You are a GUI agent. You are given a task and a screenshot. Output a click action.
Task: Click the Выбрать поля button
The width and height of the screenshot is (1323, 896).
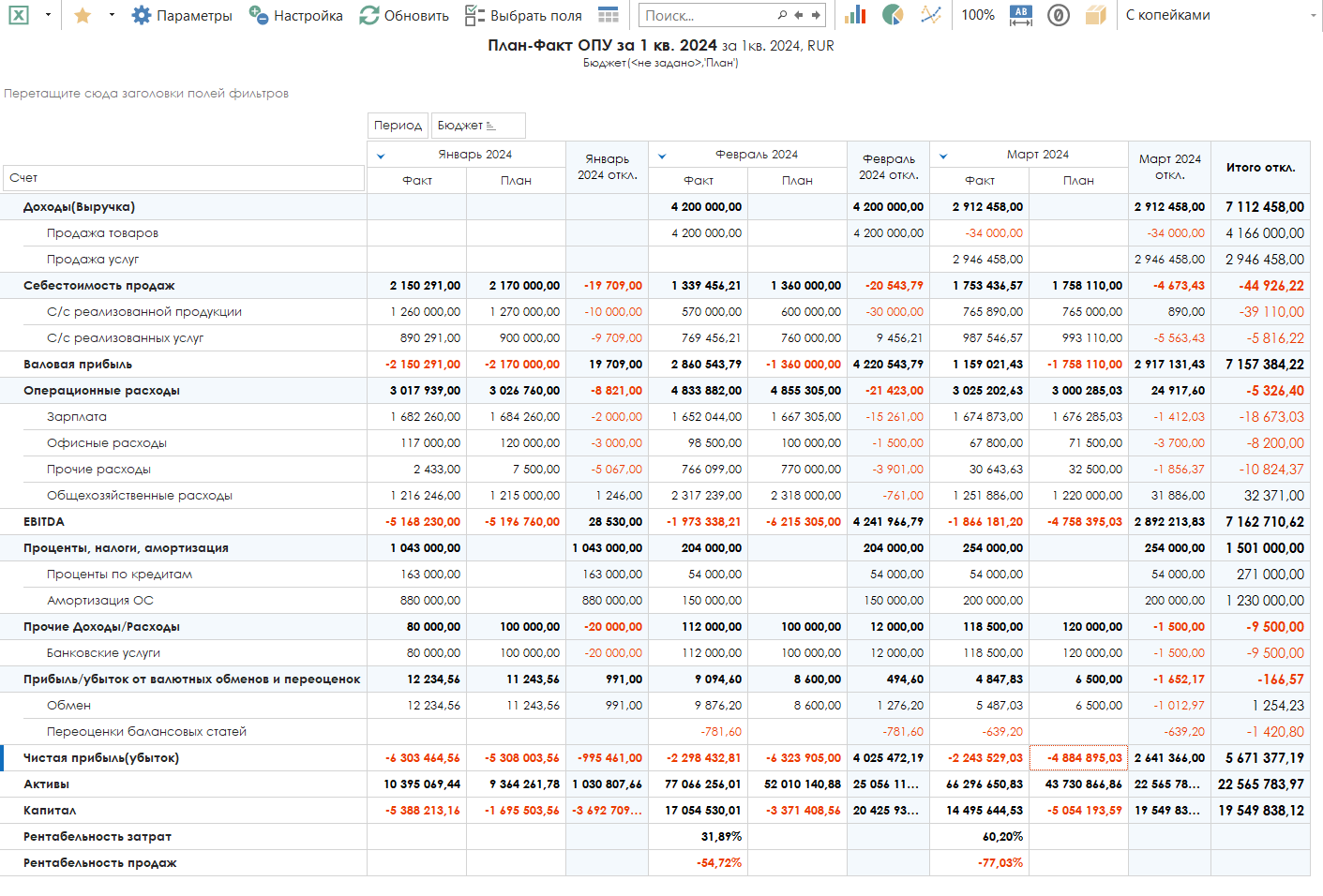(x=523, y=15)
